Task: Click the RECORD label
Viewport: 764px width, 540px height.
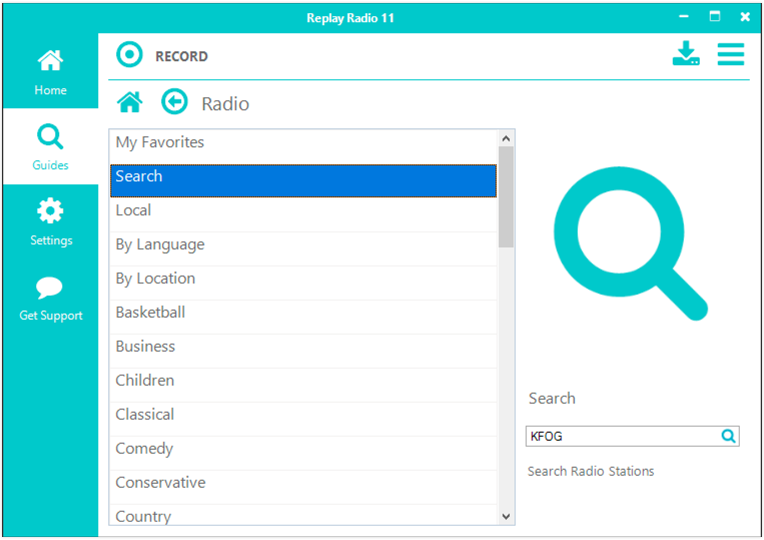Action: pos(181,57)
